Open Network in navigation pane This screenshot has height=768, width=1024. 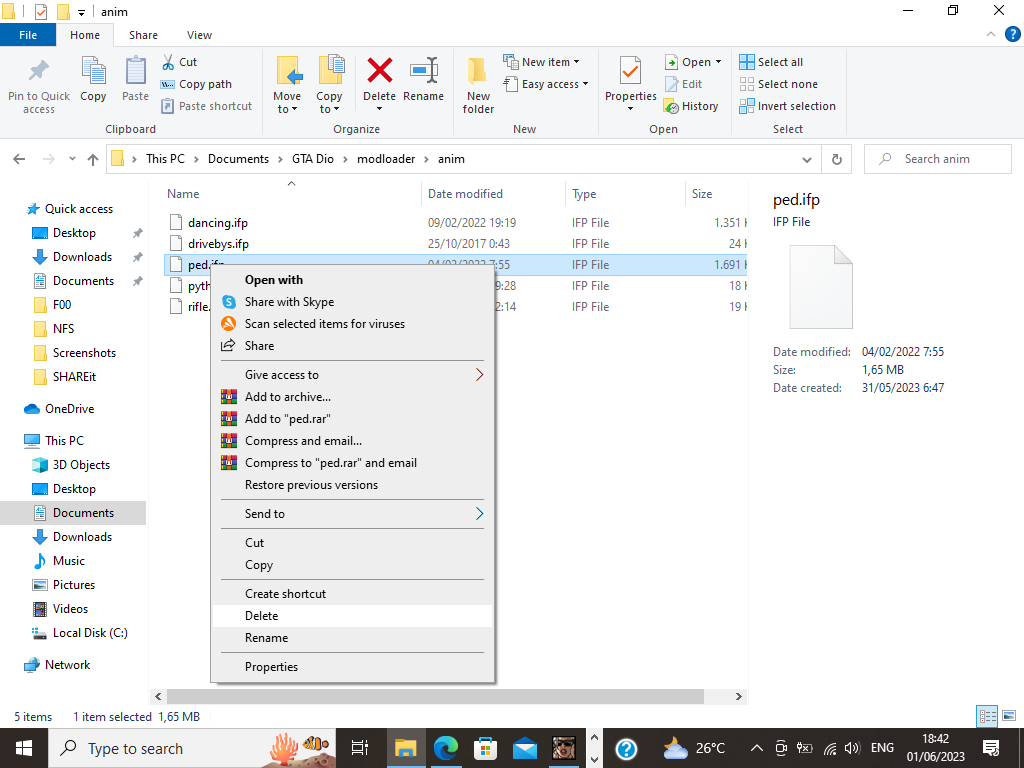(67, 665)
